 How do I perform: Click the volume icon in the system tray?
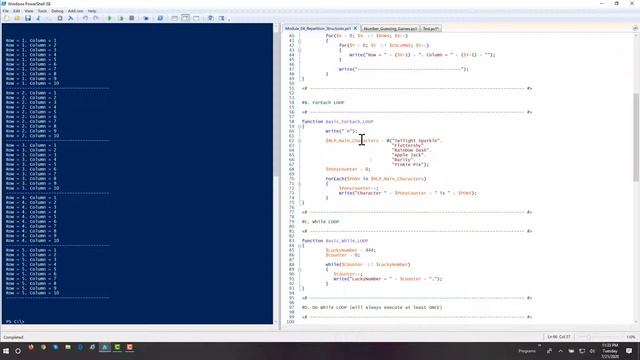pos(592,351)
